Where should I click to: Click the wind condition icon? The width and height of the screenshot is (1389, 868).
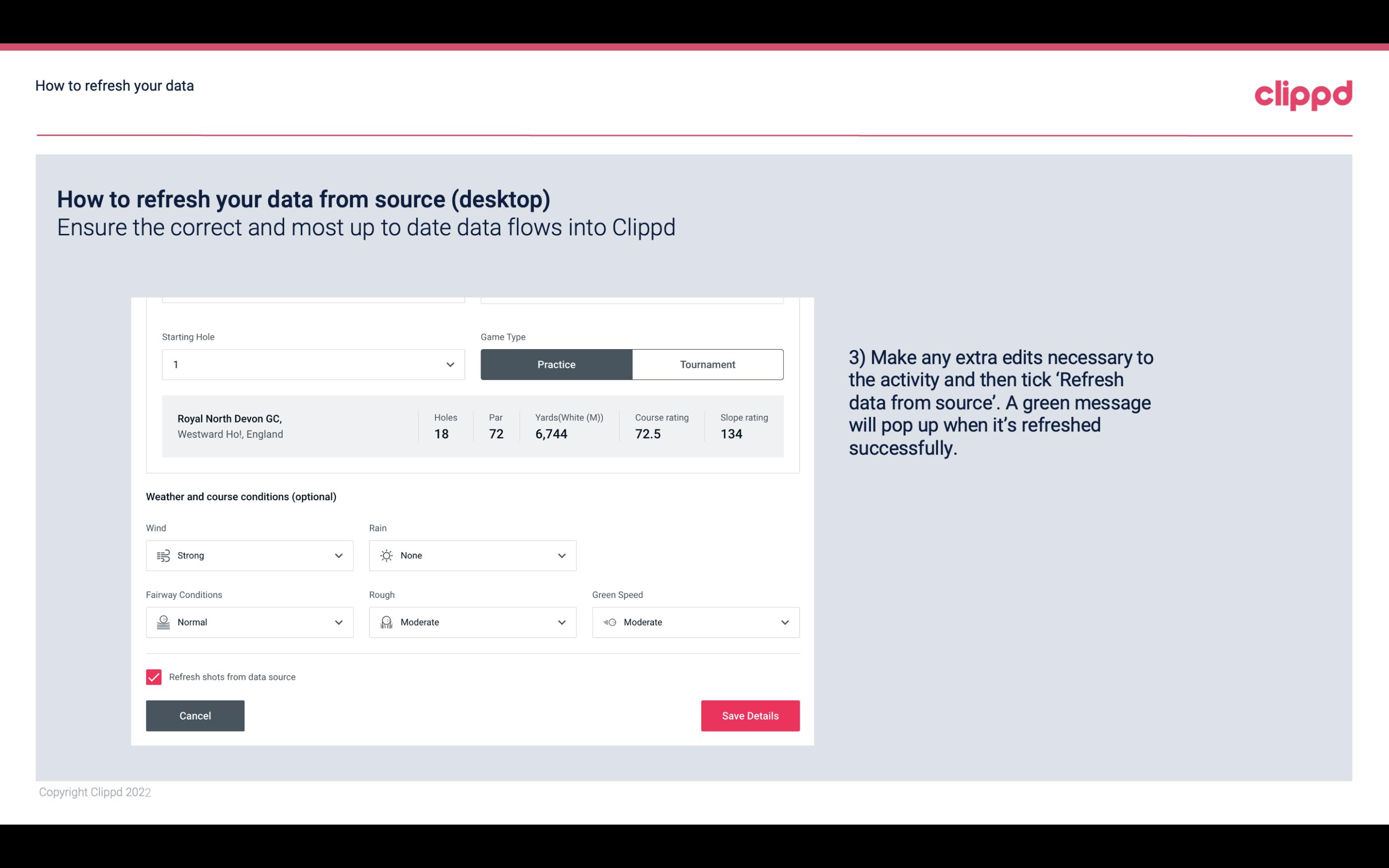(163, 555)
